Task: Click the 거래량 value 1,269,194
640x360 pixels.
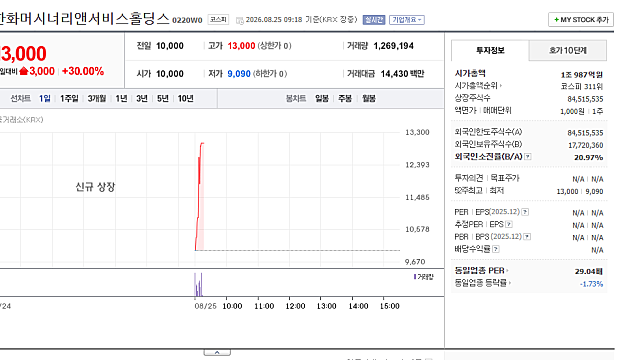Action: coord(393,46)
